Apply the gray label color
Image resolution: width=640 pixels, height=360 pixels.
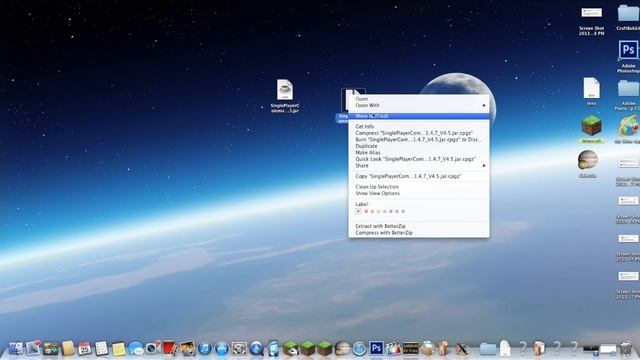(x=403, y=211)
